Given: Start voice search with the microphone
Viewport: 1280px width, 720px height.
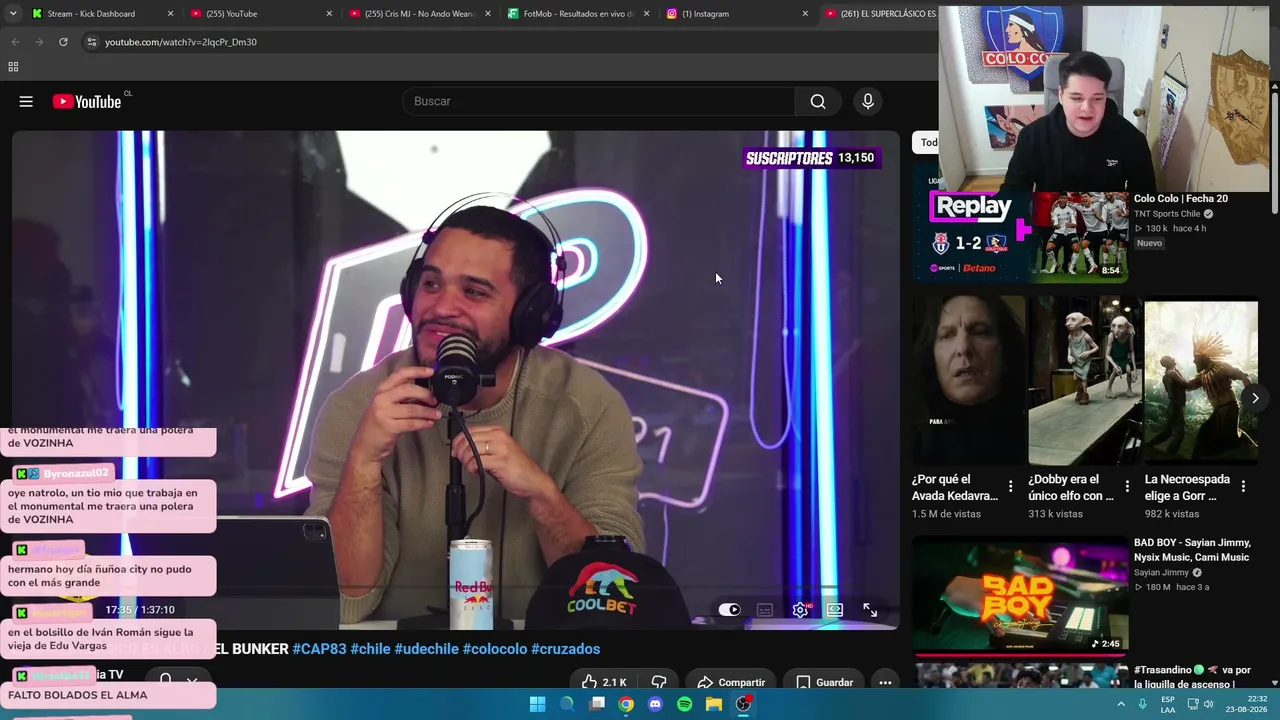Looking at the screenshot, I should (x=868, y=101).
